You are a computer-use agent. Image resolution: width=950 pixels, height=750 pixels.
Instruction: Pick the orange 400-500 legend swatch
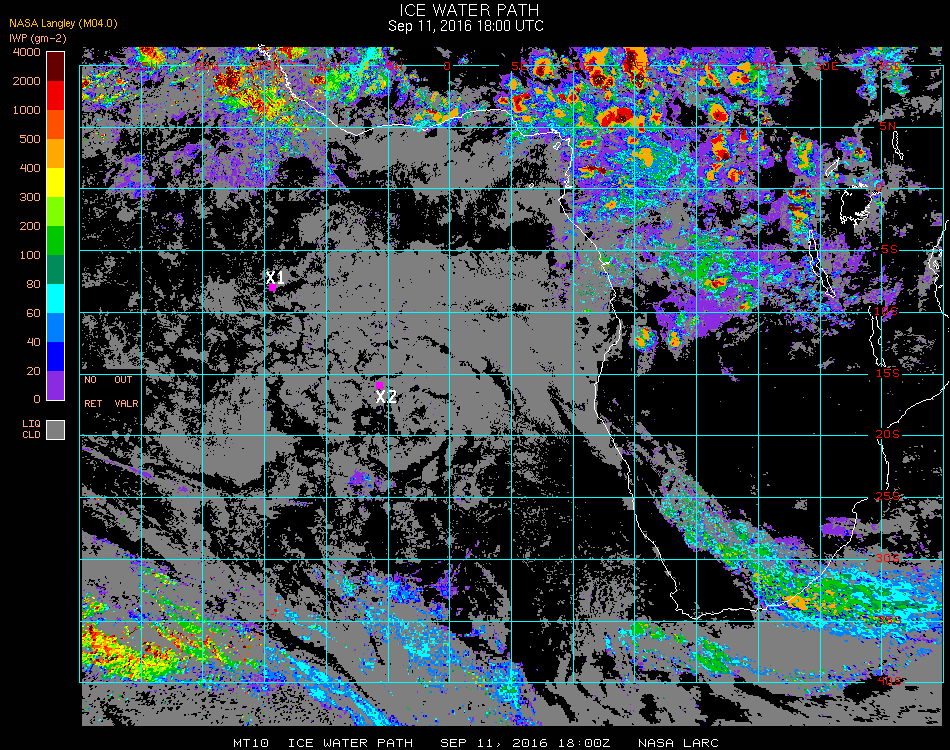[x=55, y=154]
